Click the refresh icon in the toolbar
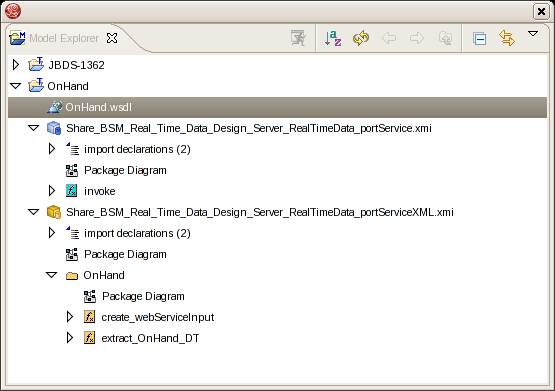The image size is (555, 391). 361,38
